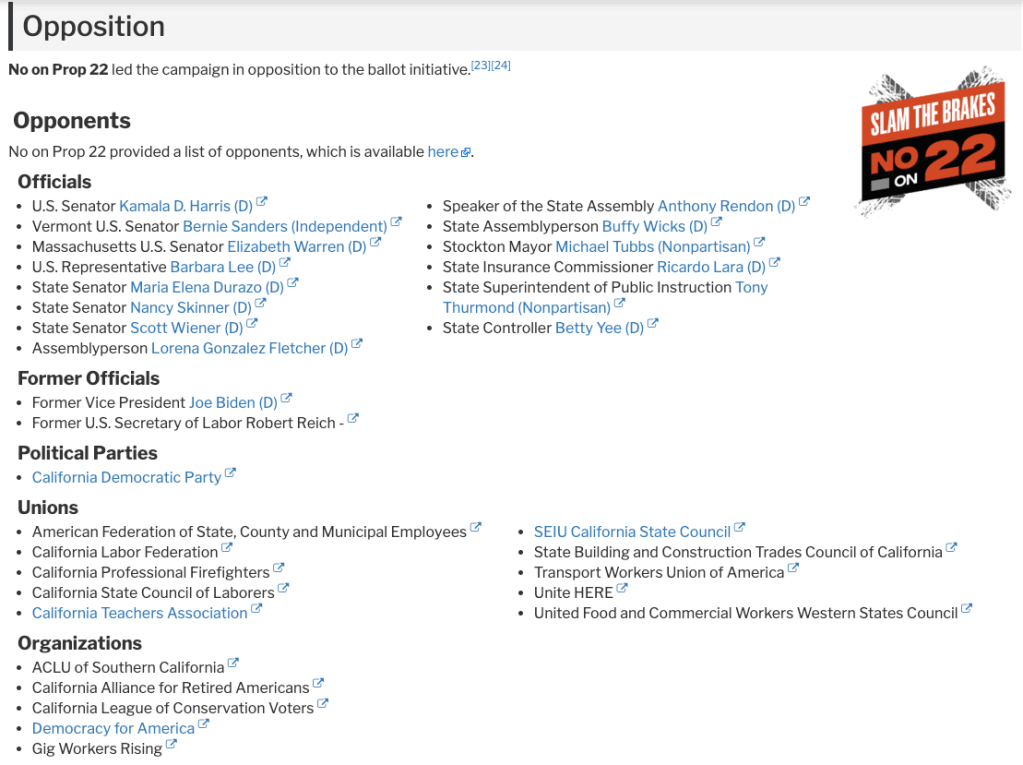This screenshot has height=765, width=1023.
Task: Open the Elizabeth Warren (D) link
Action: click(x=296, y=247)
